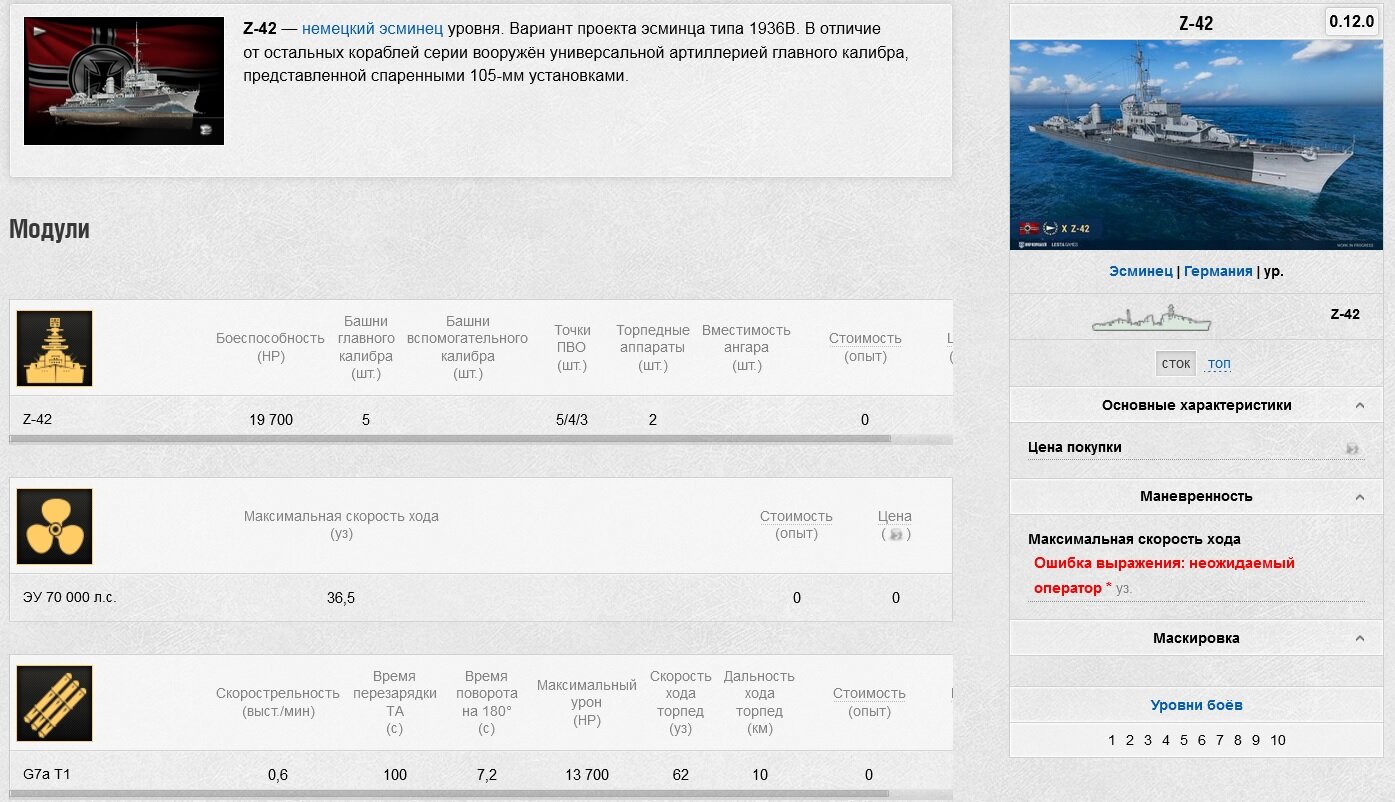Click the Z-42 flag thumbnail image
Image resolution: width=1395 pixels, height=802 pixels.
tap(124, 81)
